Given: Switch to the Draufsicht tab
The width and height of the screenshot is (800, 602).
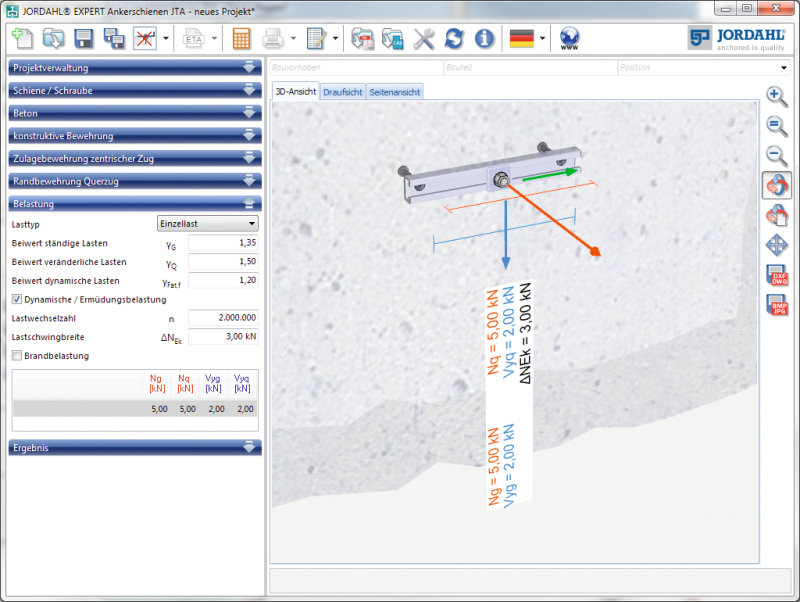Looking at the screenshot, I should pyautogui.click(x=343, y=92).
